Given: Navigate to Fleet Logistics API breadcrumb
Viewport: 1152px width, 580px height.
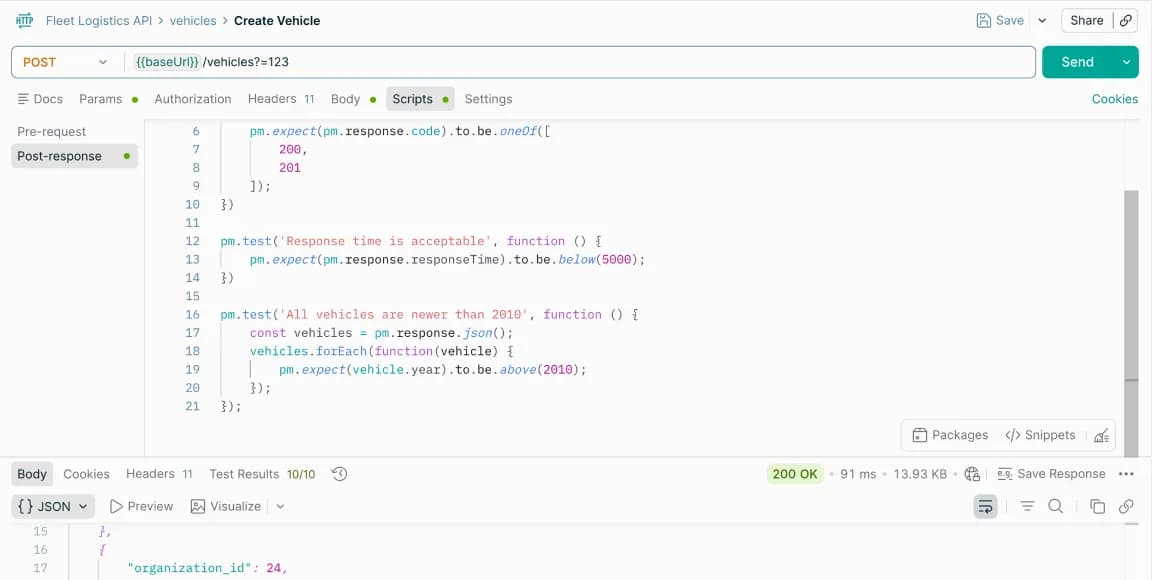Looking at the screenshot, I should (x=98, y=21).
